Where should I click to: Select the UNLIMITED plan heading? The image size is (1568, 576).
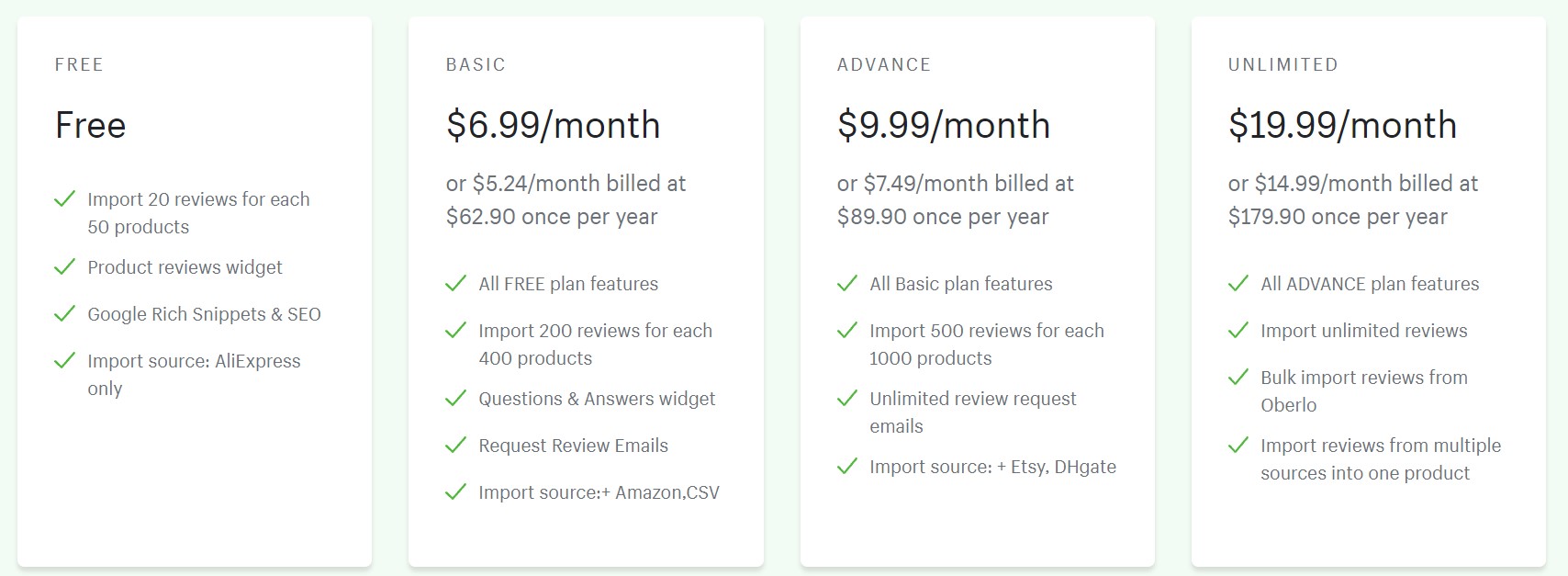(x=1283, y=65)
